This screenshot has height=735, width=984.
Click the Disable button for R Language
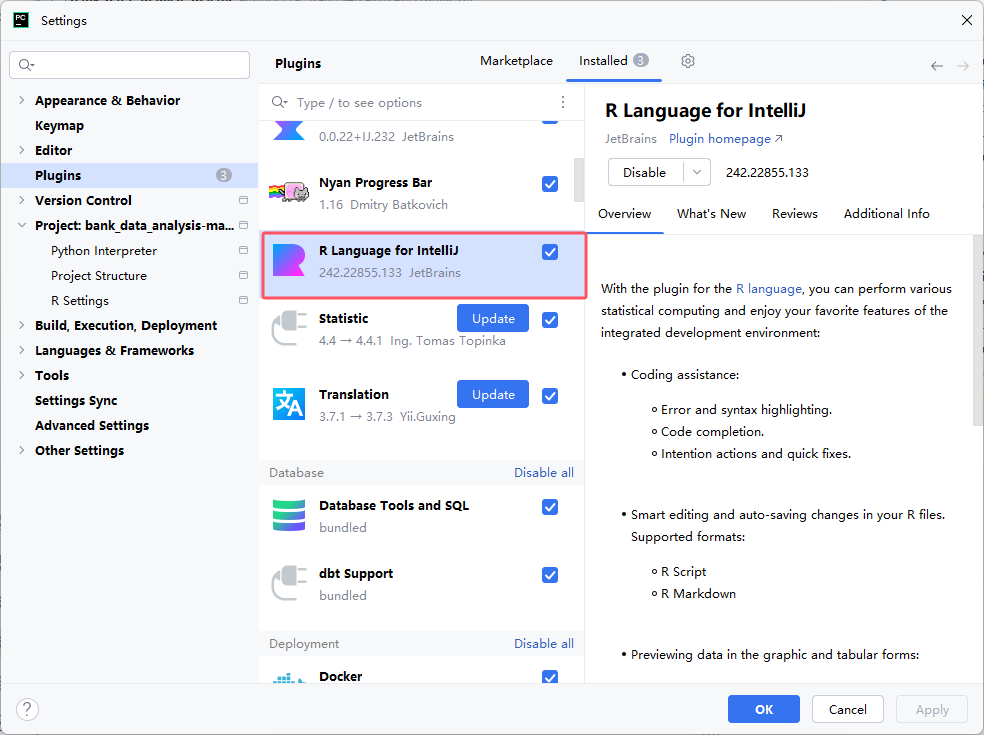pyautogui.click(x=645, y=172)
